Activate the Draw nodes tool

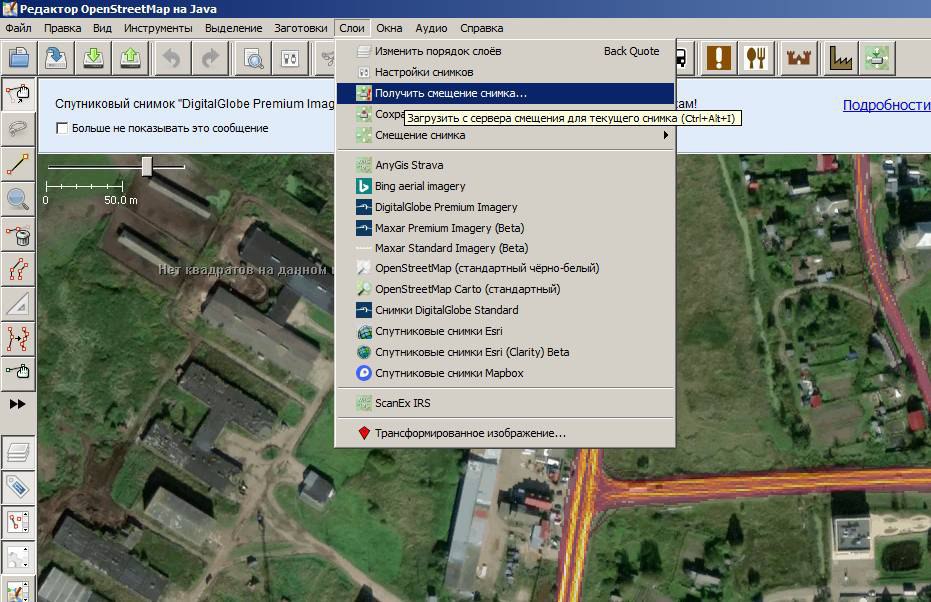coord(18,164)
